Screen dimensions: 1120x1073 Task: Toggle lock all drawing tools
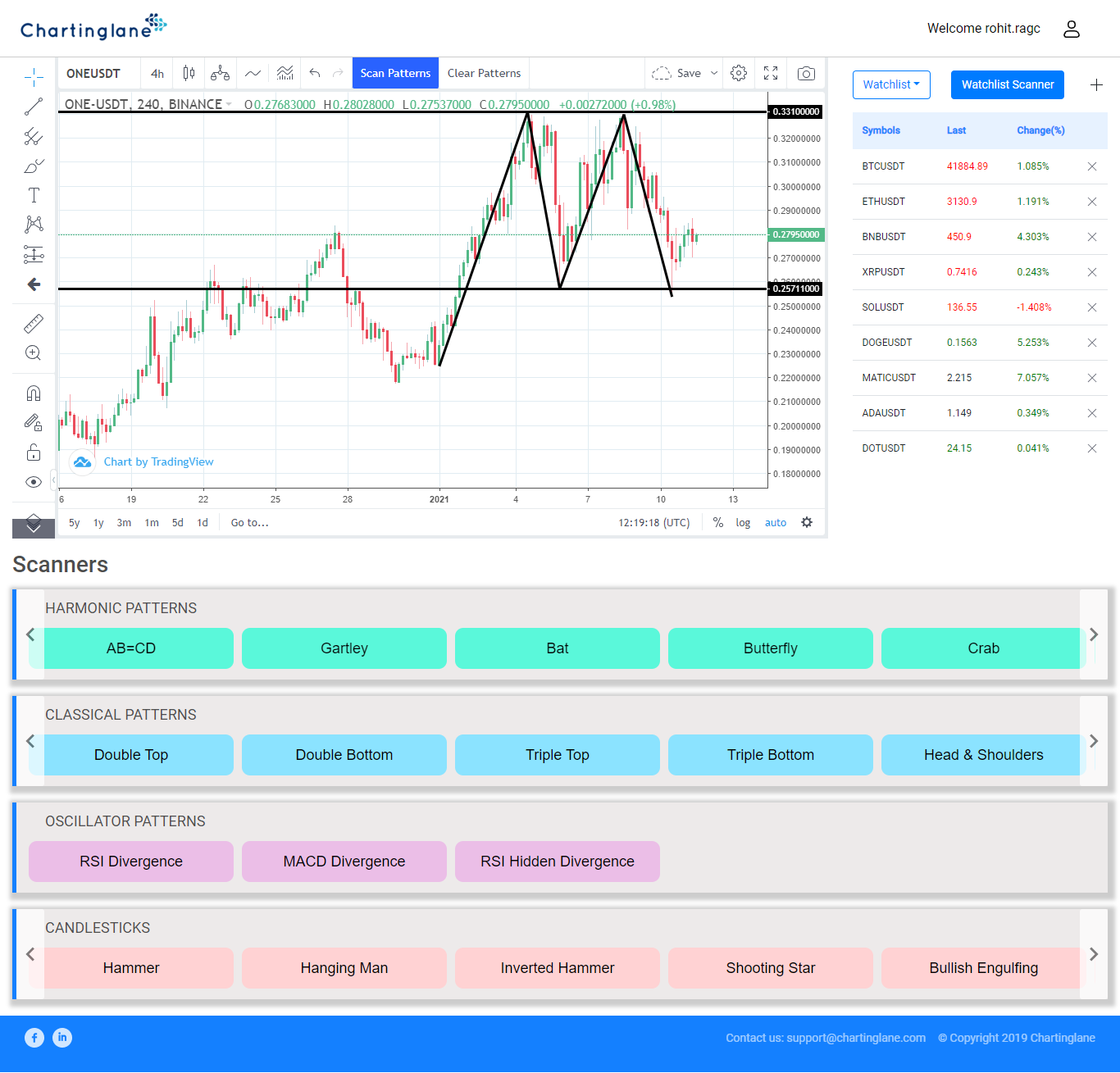34,452
